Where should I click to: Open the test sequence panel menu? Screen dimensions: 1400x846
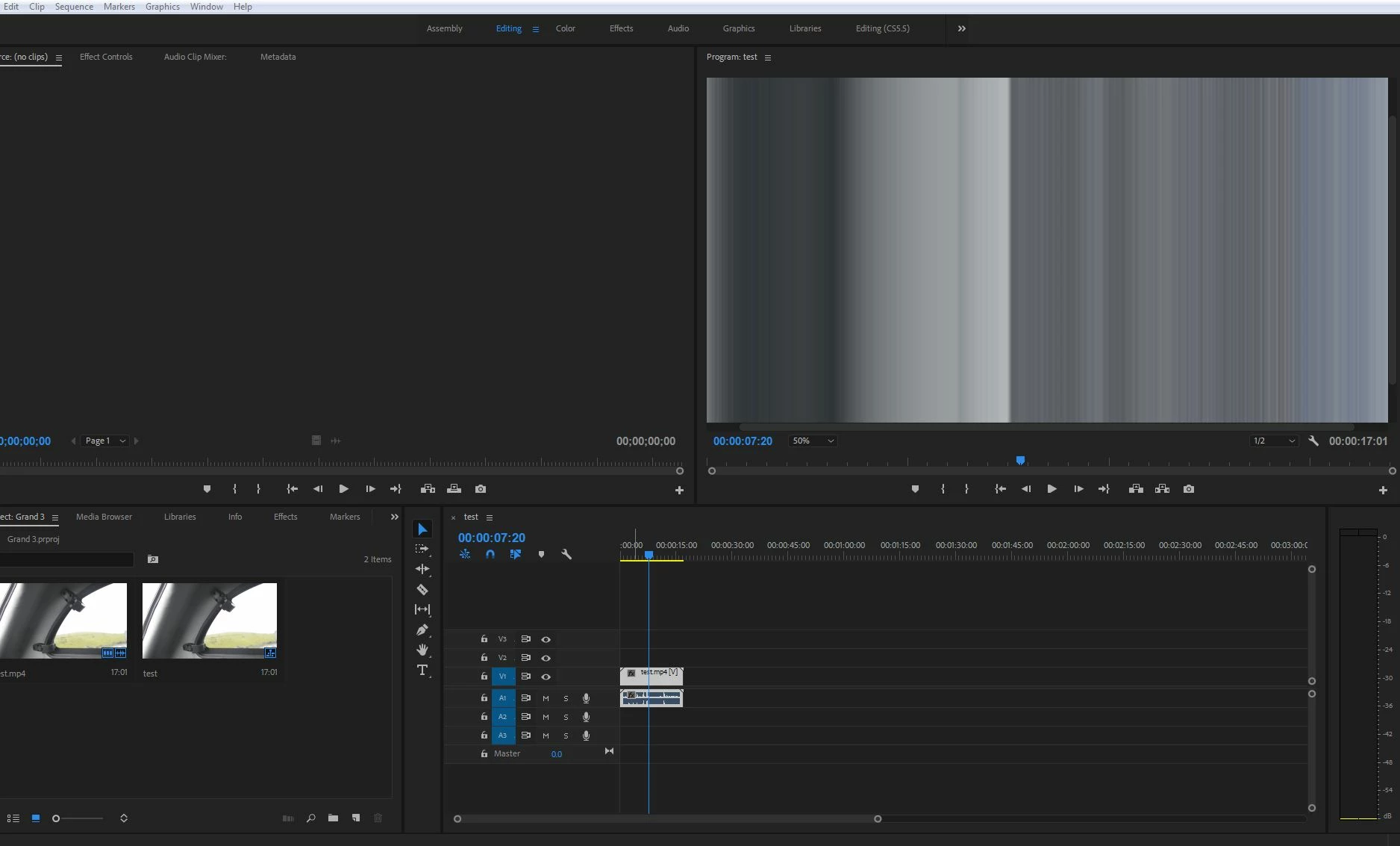(x=490, y=517)
